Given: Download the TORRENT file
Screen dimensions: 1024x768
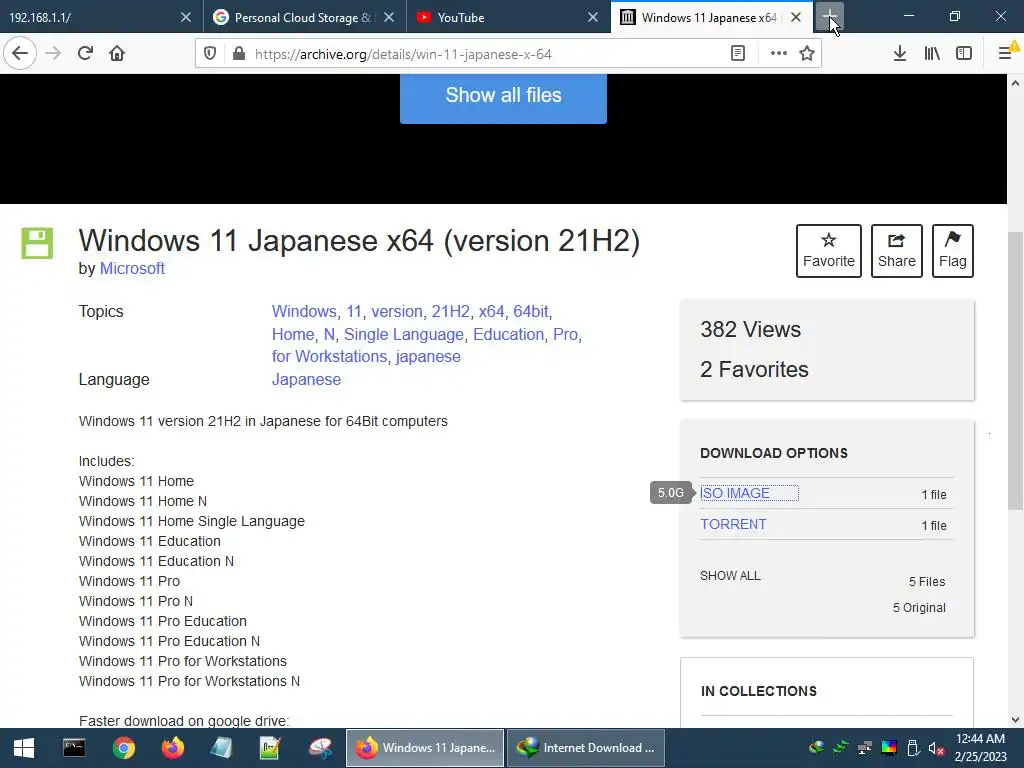Looking at the screenshot, I should point(733,524).
